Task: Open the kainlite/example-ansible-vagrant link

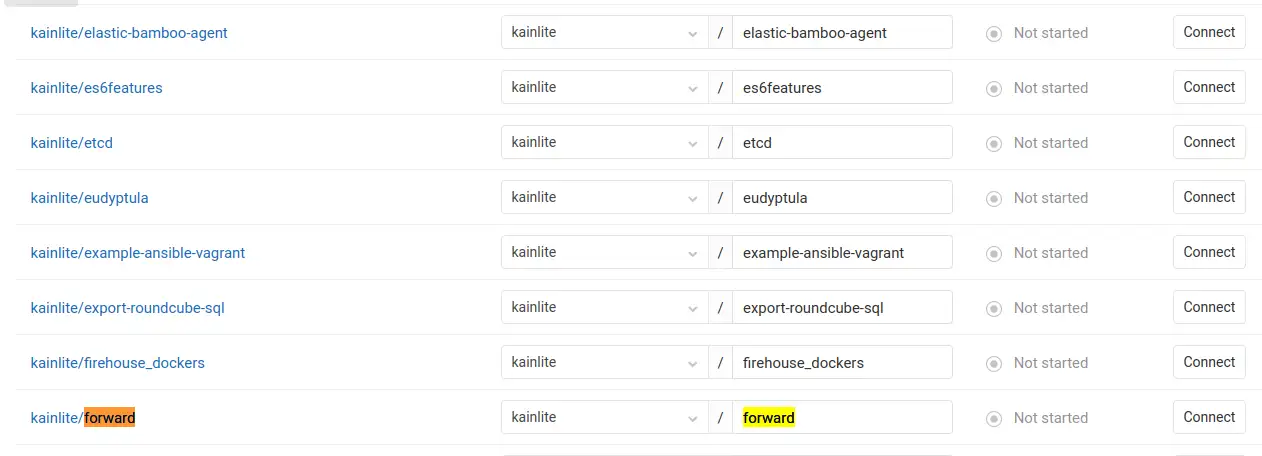Action: pyautogui.click(x=138, y=253)
